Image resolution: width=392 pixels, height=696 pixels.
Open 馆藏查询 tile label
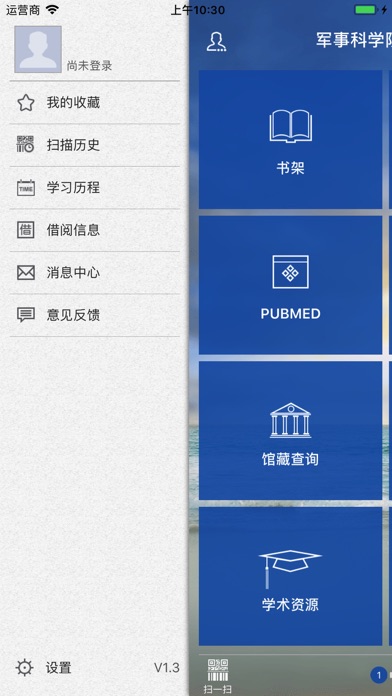pos(290,459)
